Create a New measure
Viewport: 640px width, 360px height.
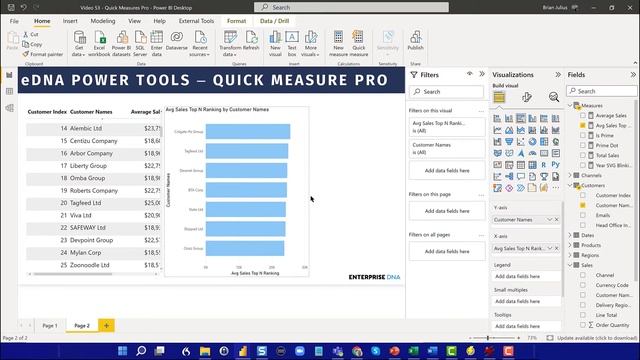point(338,43)
